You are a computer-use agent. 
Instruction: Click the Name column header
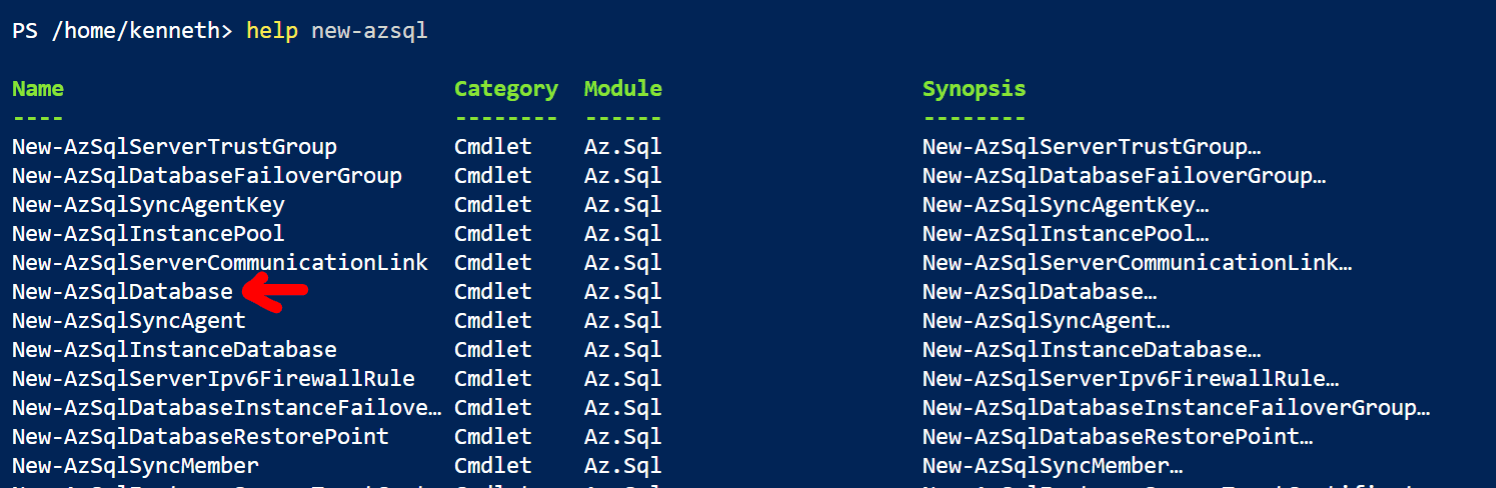[x=38, y=89]
